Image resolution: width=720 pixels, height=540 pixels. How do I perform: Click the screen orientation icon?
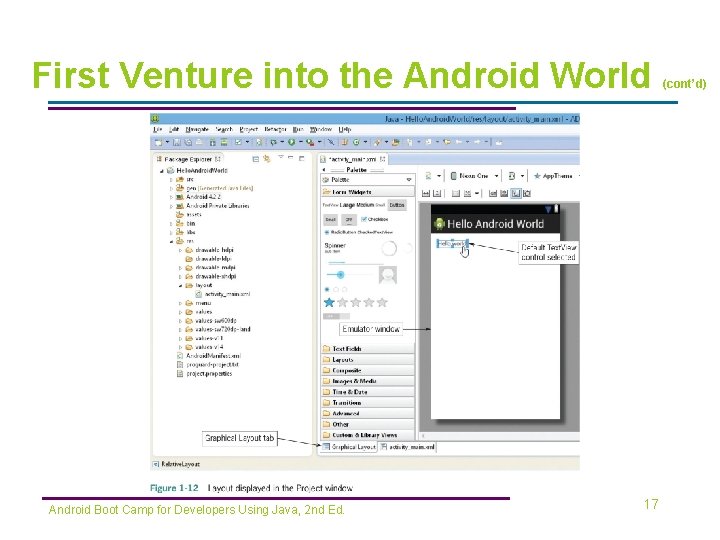[x=512, y=176]
